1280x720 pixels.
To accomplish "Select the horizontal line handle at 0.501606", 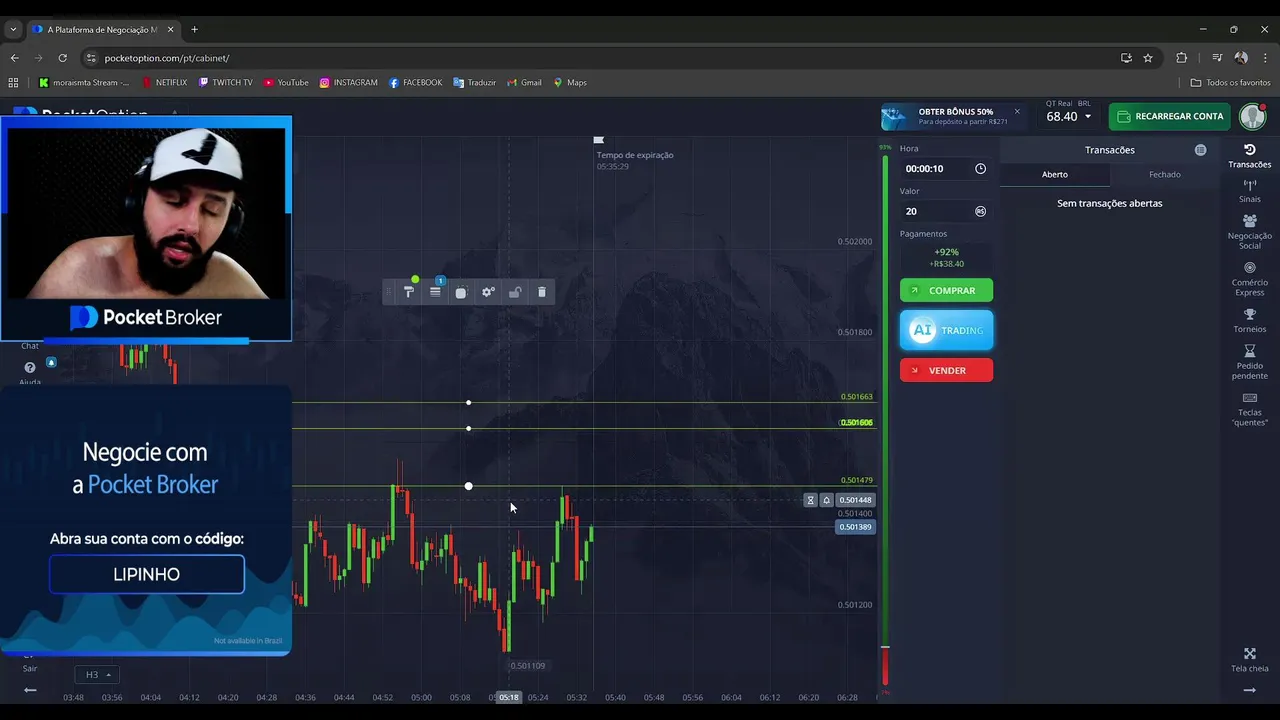I will tap(469, 429).
